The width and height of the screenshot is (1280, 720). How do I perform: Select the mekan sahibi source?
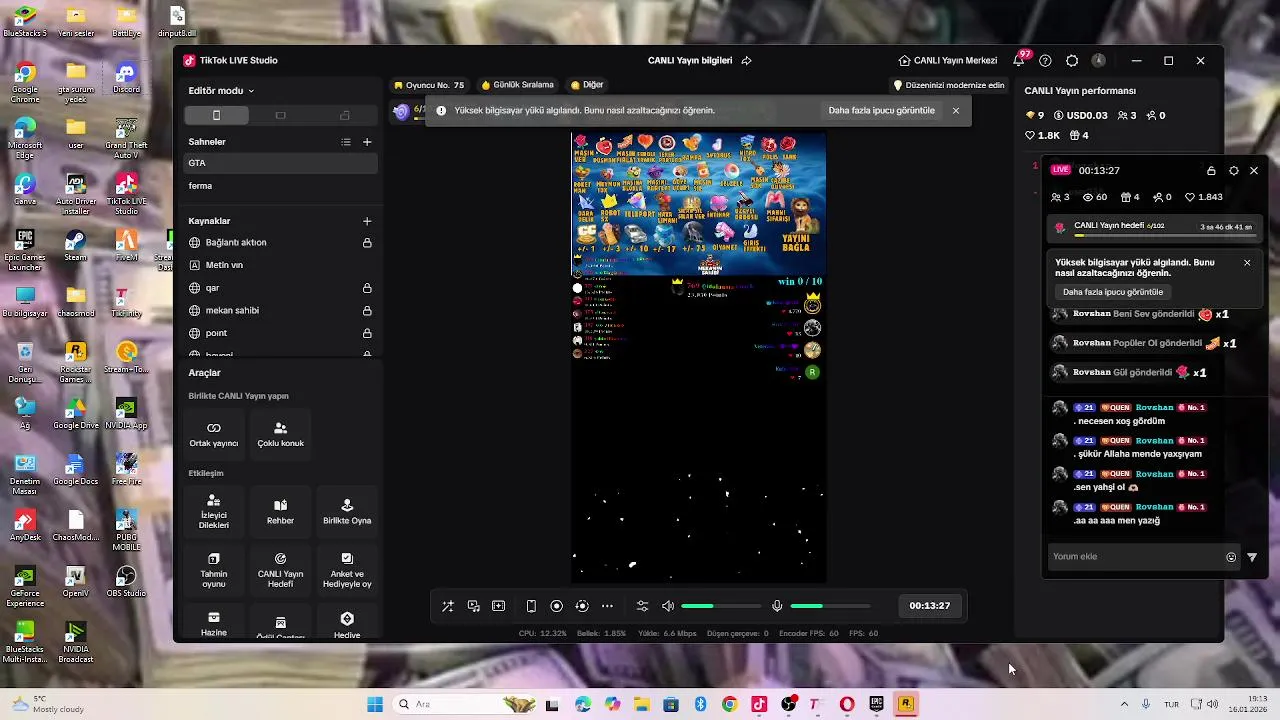point(280,311)
